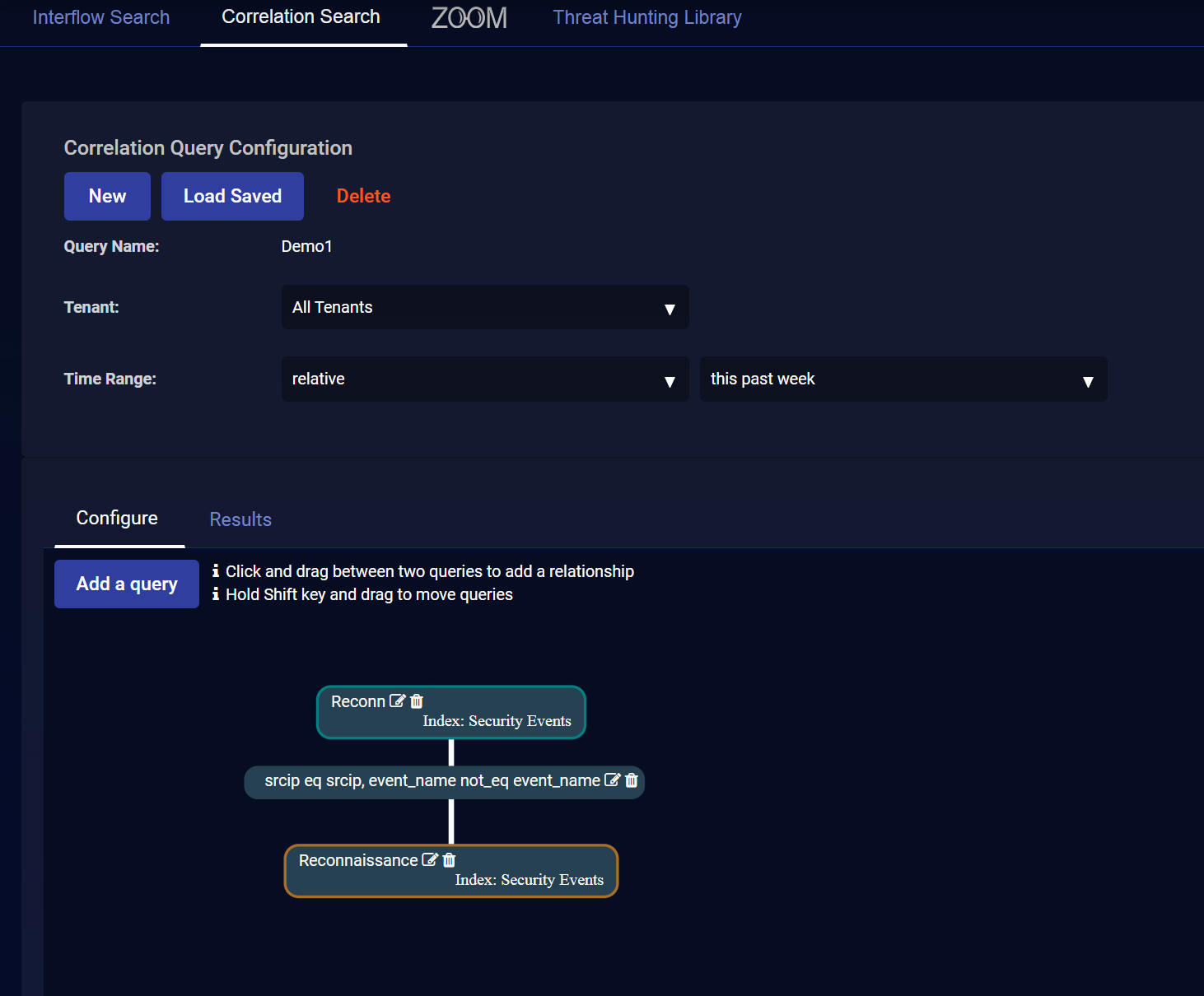Viewport: 1204px width, 996px height.
Task: Switch to the Results tab
Action: (240, 519)
